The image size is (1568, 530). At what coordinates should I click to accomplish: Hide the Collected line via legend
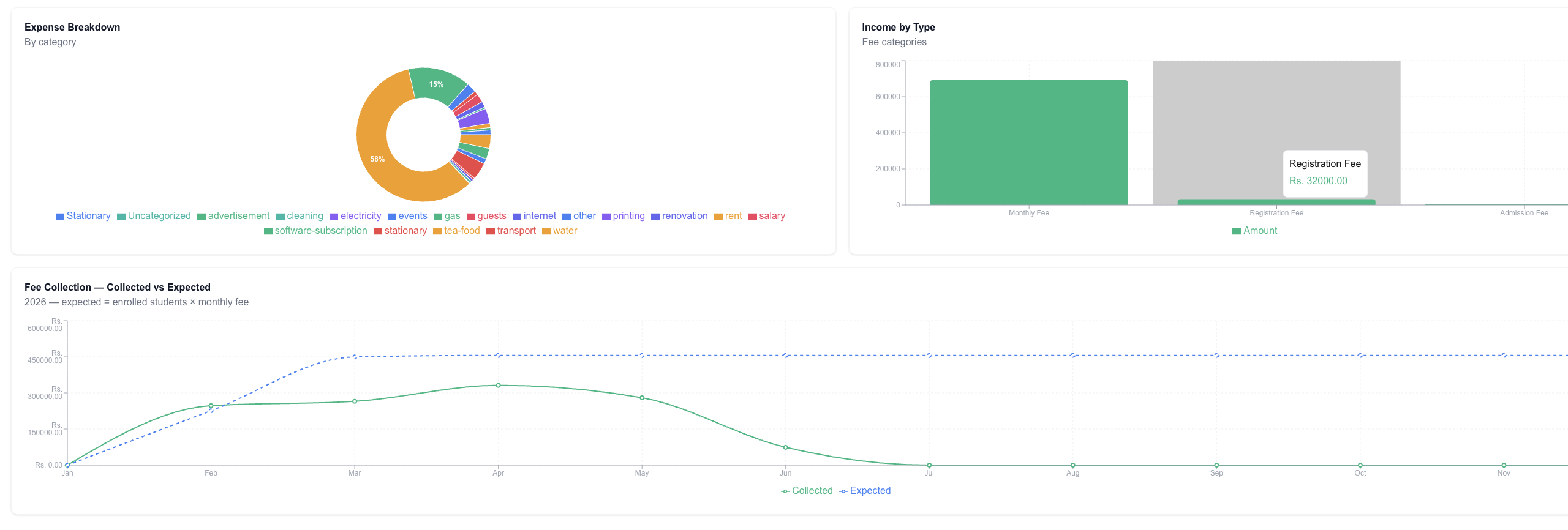[x=807, y=491]
